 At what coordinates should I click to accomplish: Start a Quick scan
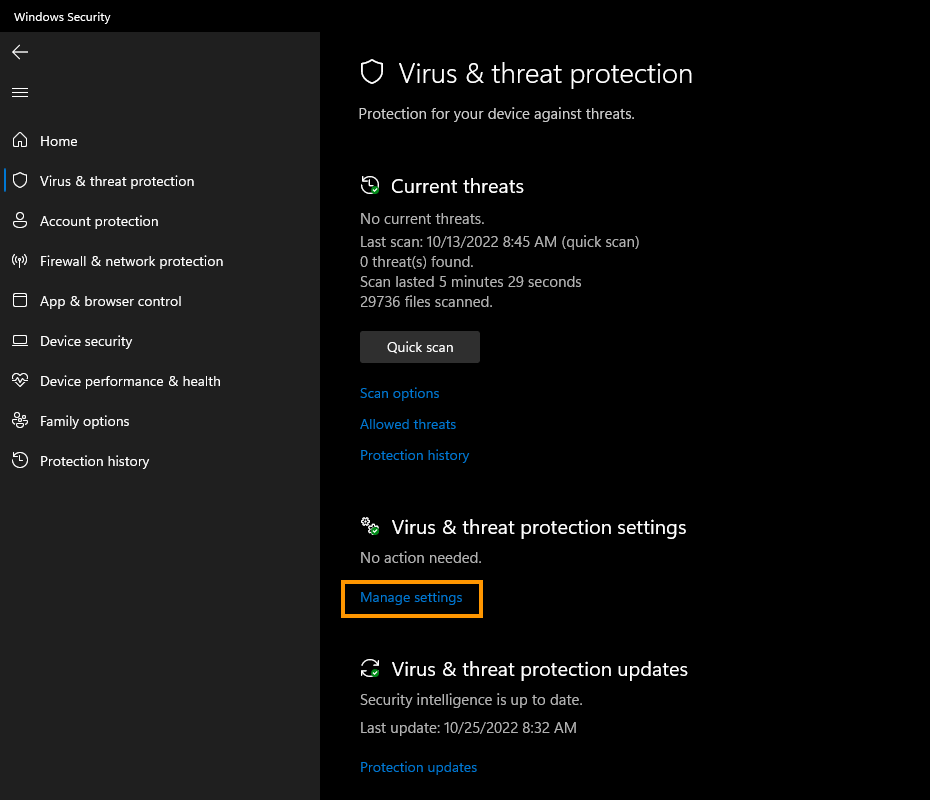[420, 347]
